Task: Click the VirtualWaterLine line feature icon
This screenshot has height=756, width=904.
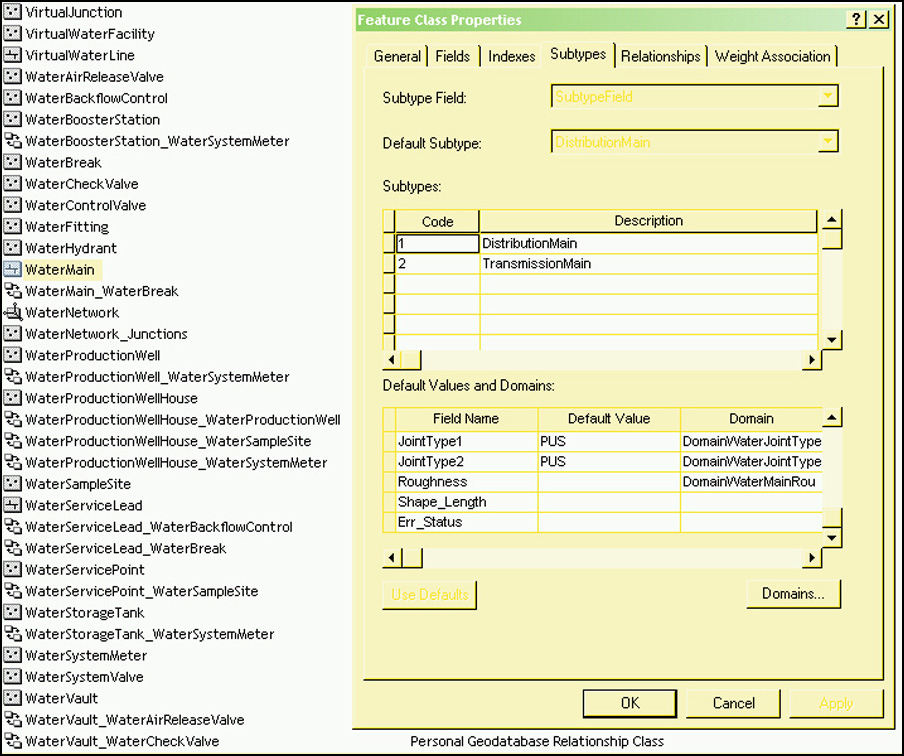Action: (x=13, y=55)
